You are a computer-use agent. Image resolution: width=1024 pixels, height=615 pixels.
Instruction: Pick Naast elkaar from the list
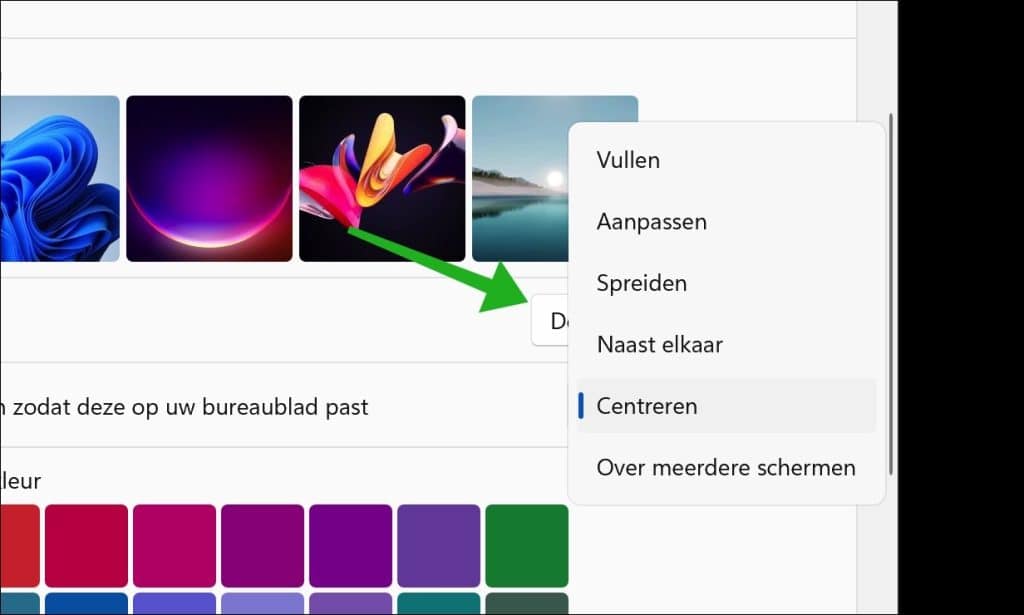[659, 345]
